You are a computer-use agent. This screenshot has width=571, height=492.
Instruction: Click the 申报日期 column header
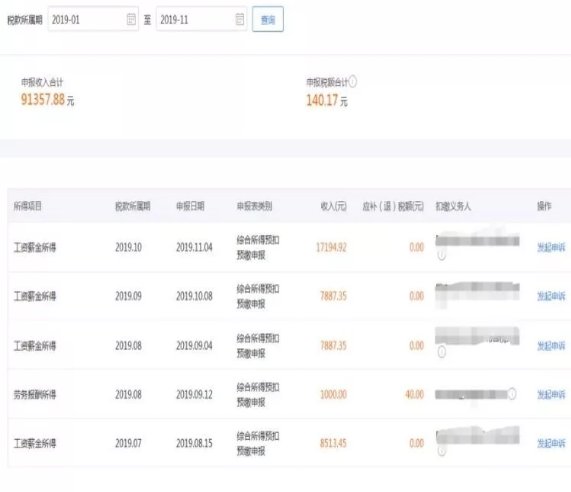190,206
